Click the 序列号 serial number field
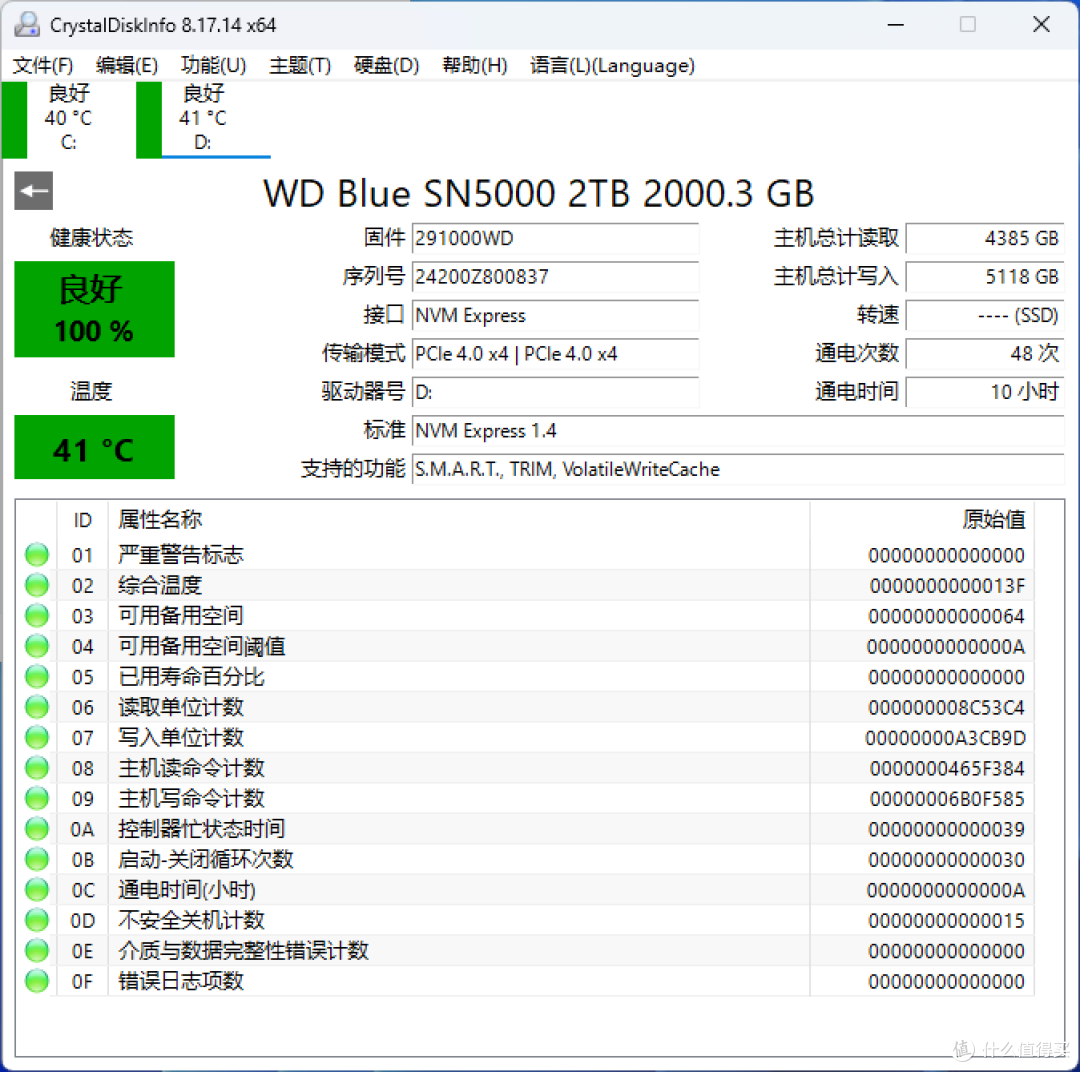The image size is (1080, 1072). 556,277
